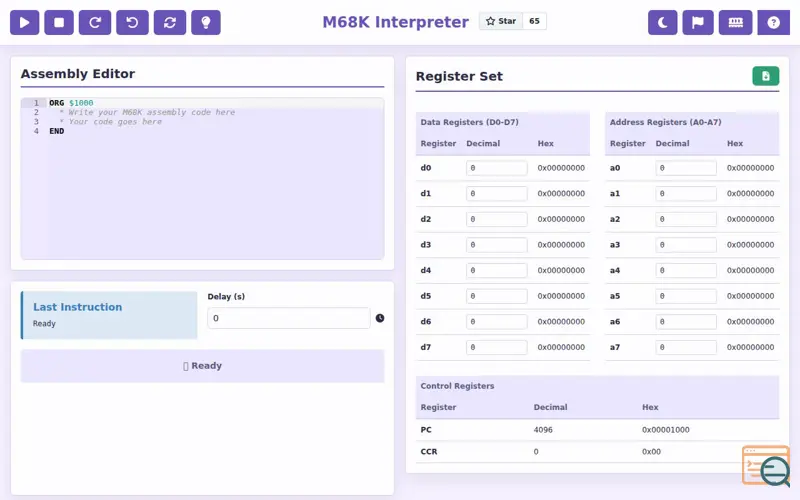Image resolution: width=800 pixels, height=500 pixels.
Task: Click the a6 decimal input field
Action: [x=686, y=321]
